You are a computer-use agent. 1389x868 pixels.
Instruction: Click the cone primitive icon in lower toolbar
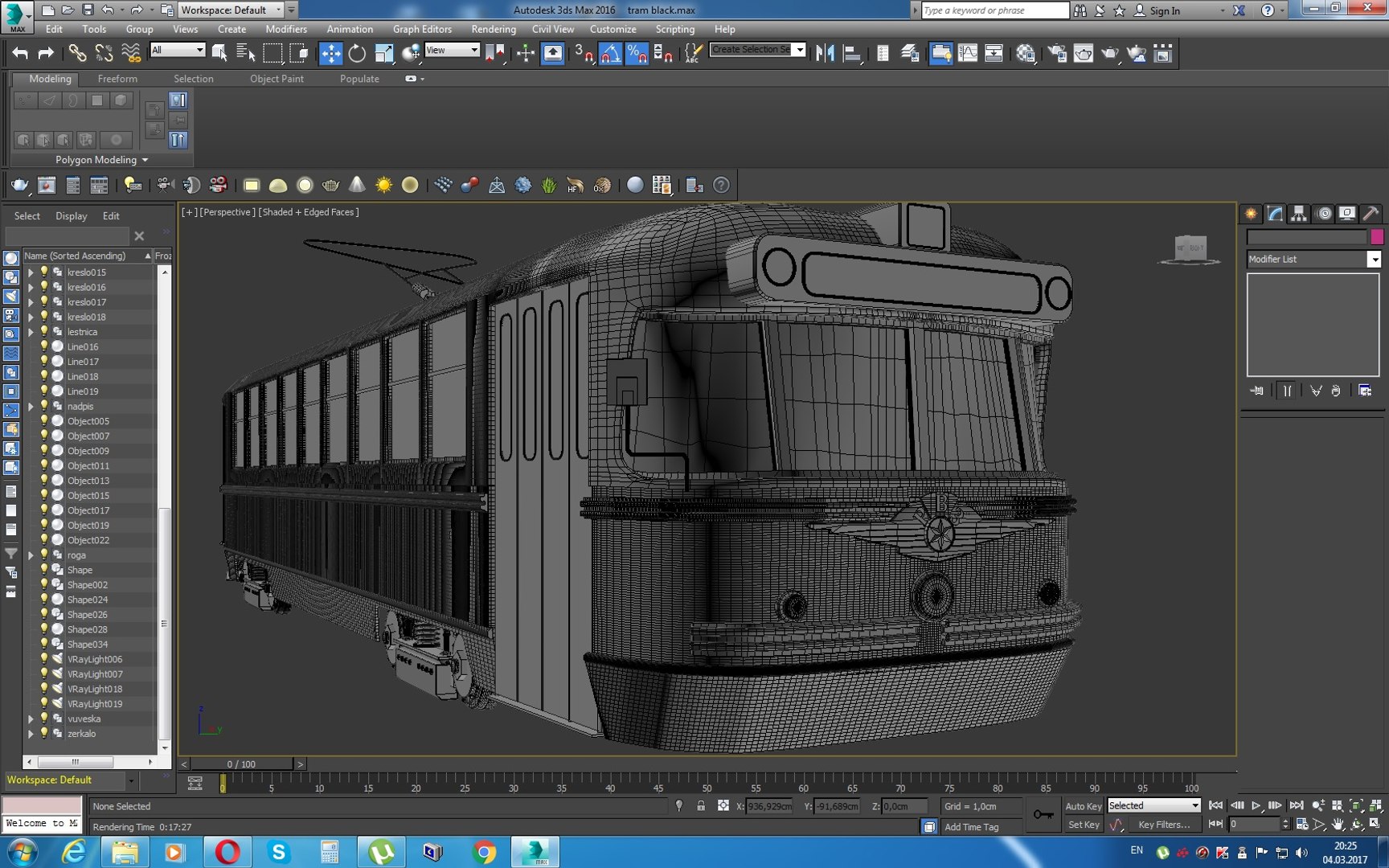click(357, 185)
